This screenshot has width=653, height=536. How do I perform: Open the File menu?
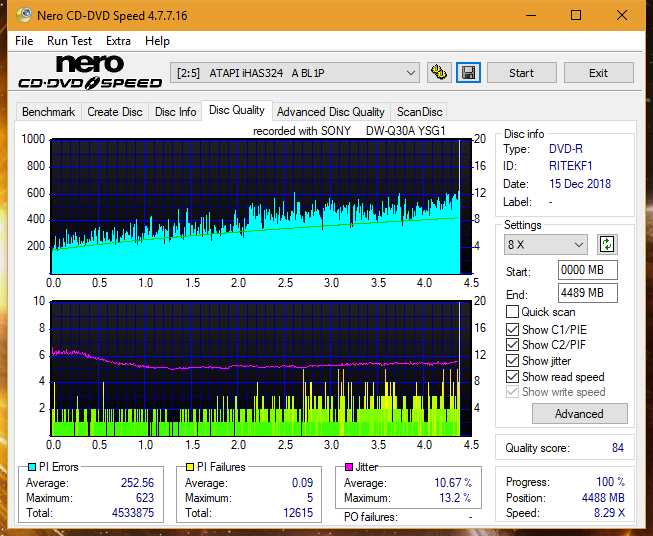[x=24, y=41]
